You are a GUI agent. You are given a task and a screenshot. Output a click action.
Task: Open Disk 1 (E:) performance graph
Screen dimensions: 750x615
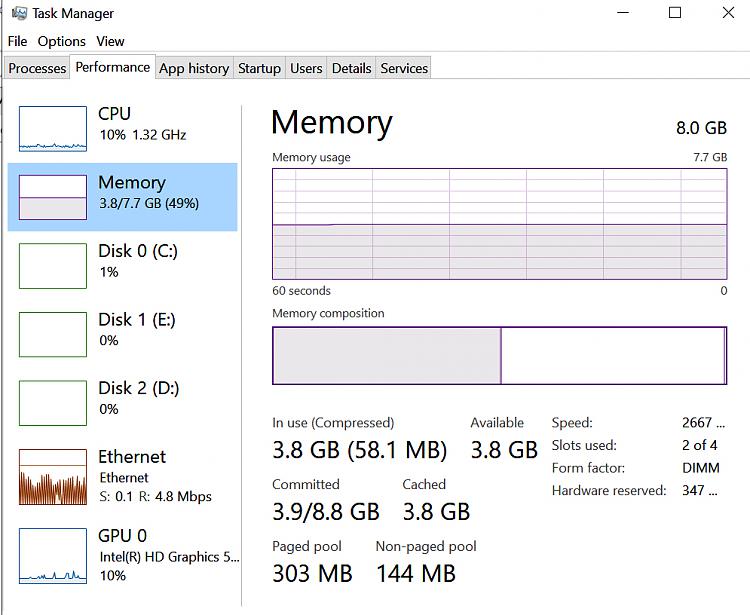pos(53,334)
